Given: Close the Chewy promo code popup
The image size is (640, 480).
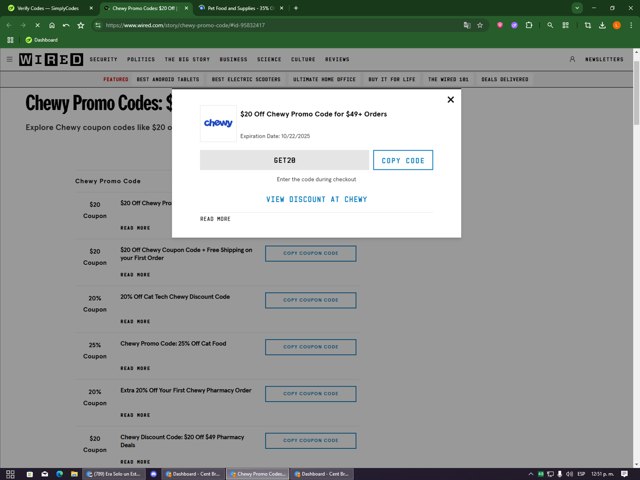Looking at the screenshot, I should click(x=451, y=100).
